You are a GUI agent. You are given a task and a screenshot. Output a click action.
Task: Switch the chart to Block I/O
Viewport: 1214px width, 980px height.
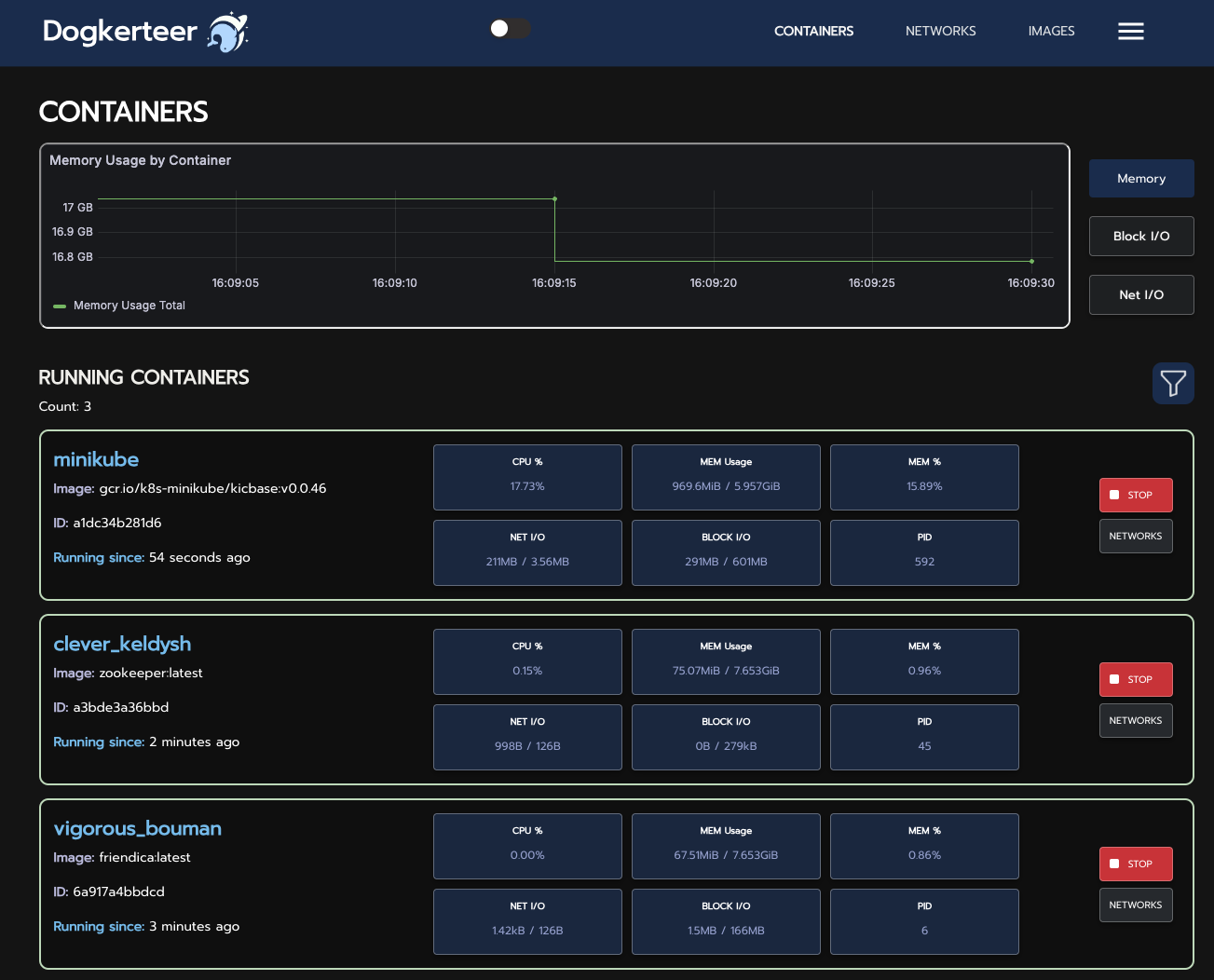(x=1141, y=236)
